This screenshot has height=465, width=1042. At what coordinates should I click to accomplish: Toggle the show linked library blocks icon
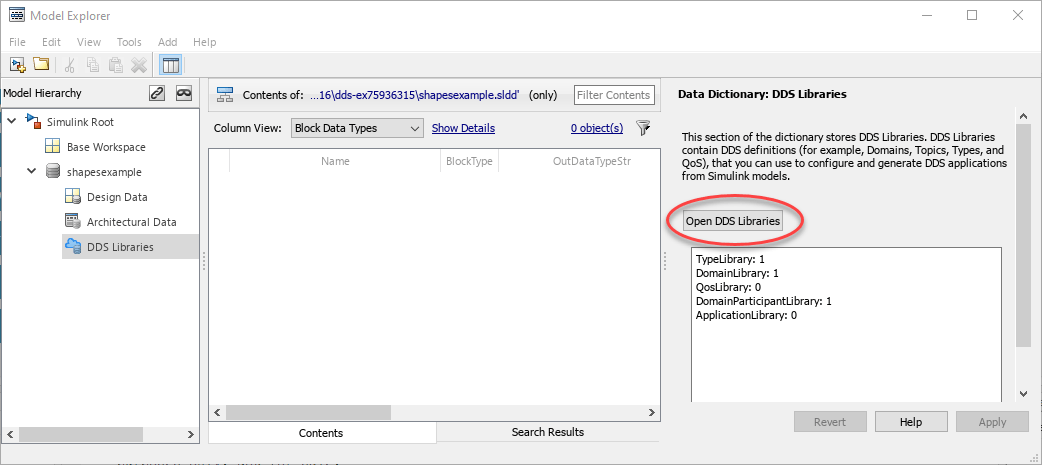pyautogui.click(x=157, y=93)
